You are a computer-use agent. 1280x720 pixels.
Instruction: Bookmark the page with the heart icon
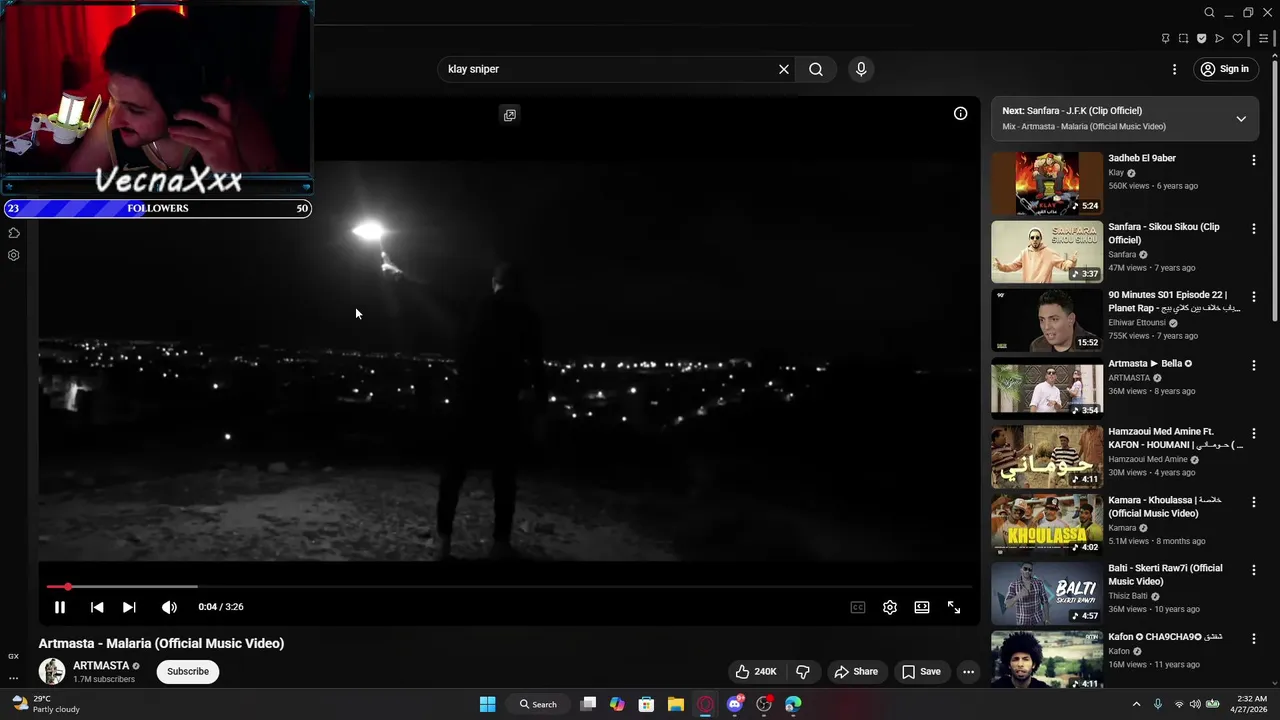coord(1237,39)
